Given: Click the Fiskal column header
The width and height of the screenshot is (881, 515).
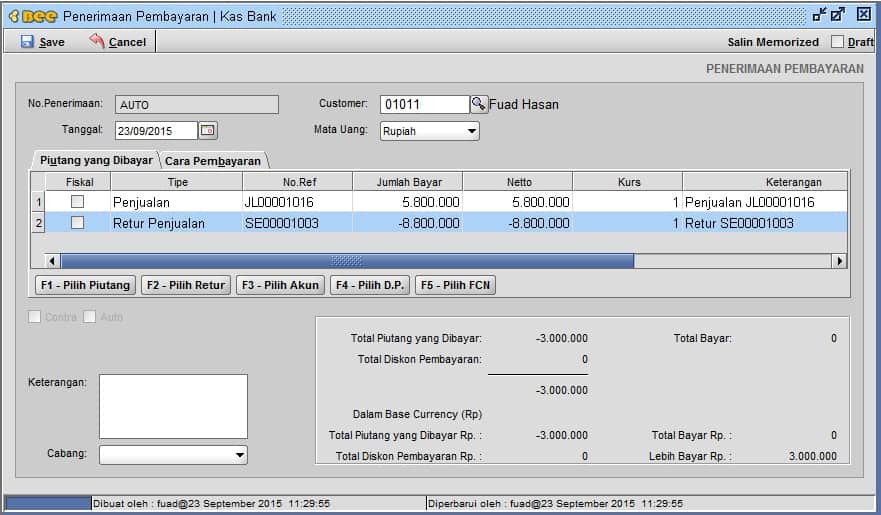Looking at the screenshot, I should 79,182.
